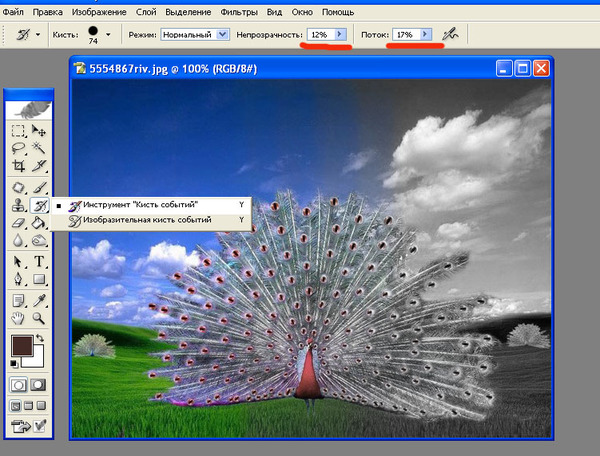The width and height of the screenshot is (600, 456).
Task: Select the Slice tool
Action: (x=39, y=166)
